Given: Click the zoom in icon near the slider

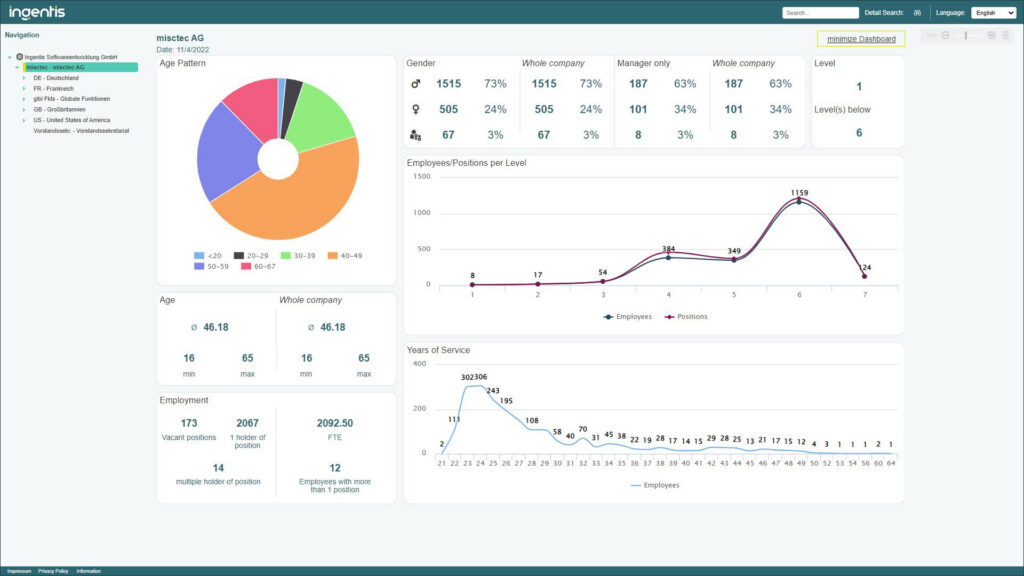Looking at the screenshot, I should click(991, 35).
